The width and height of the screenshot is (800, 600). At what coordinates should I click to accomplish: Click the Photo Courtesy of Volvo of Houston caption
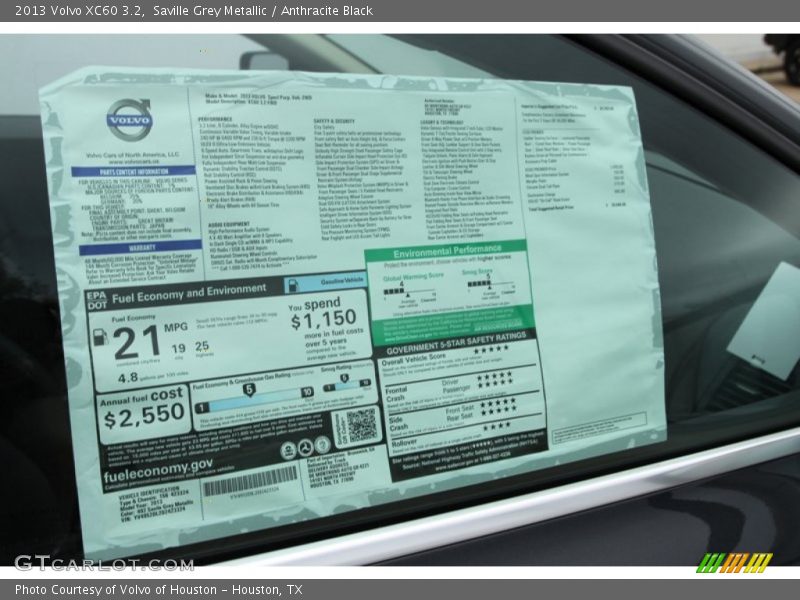[x=158, y=590]
